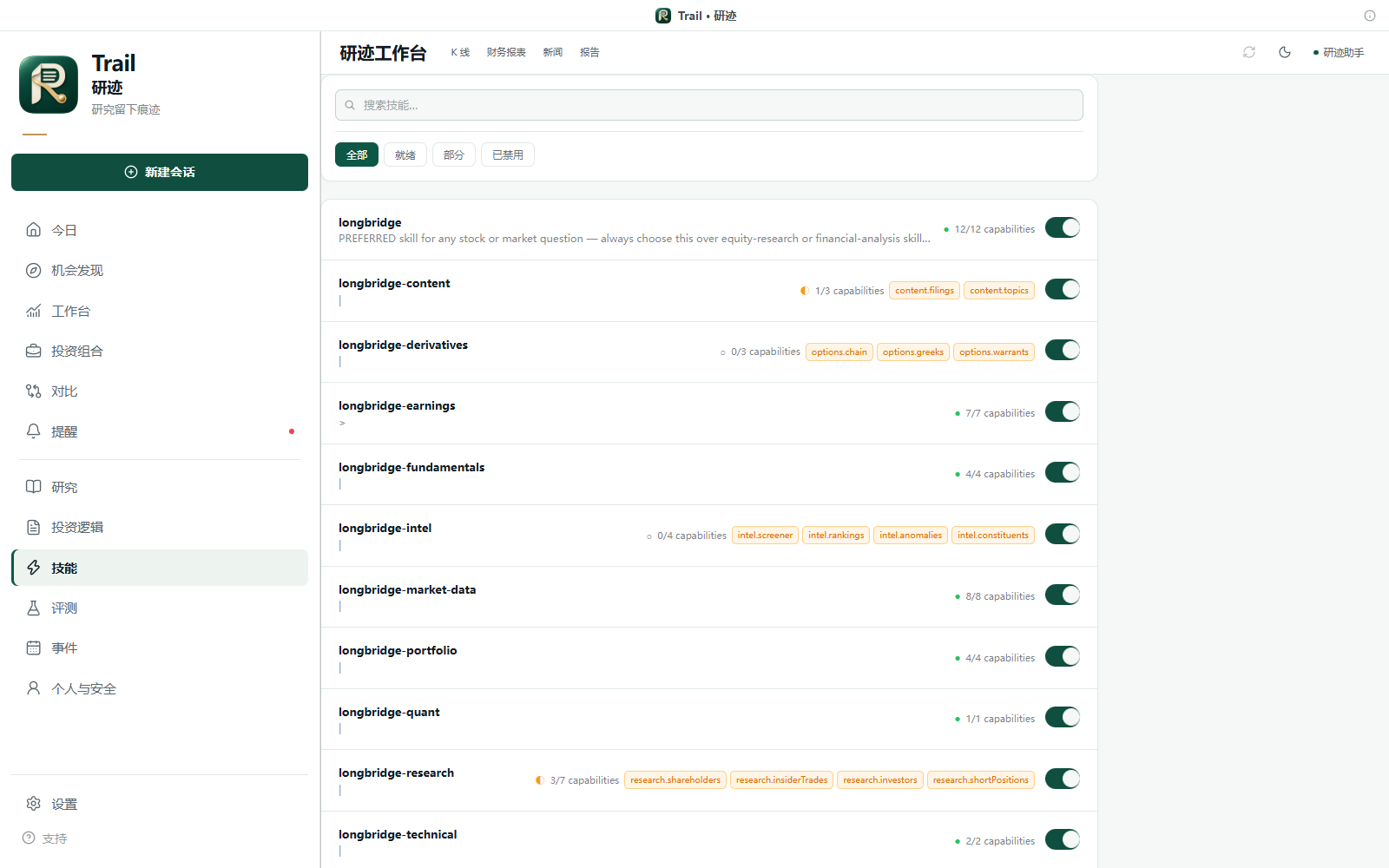Click the intel.screener capability tag
Screen dimensions: 1389x868
765,535
